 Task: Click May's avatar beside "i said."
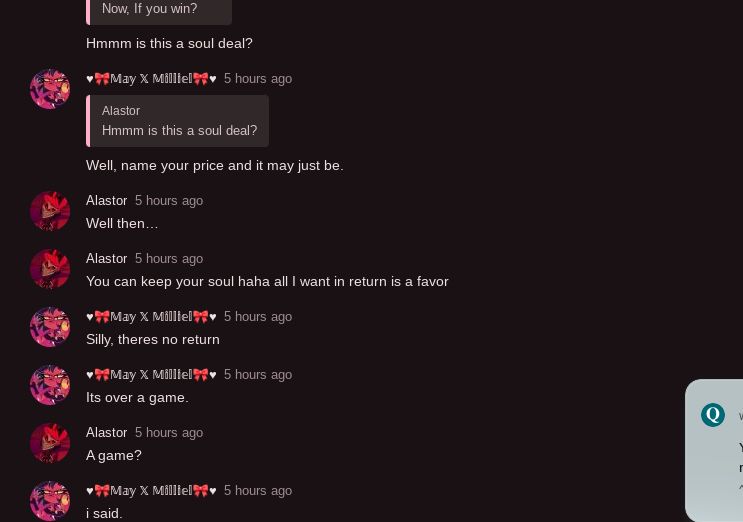(50, 501)
